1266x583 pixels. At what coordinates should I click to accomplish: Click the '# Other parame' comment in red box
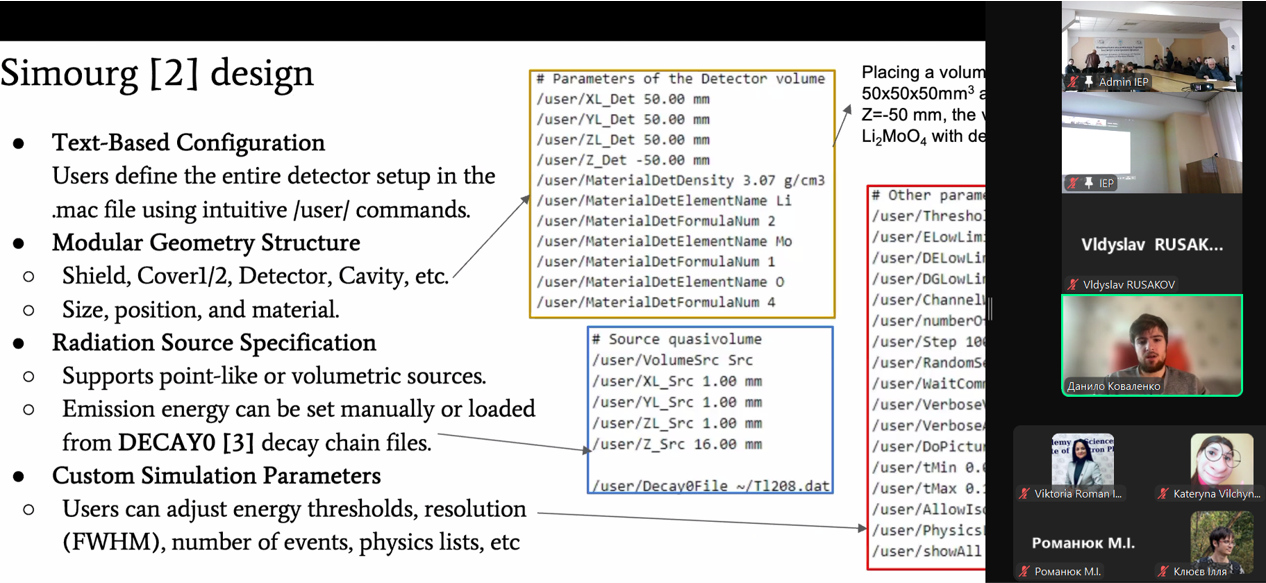[928, 195]
